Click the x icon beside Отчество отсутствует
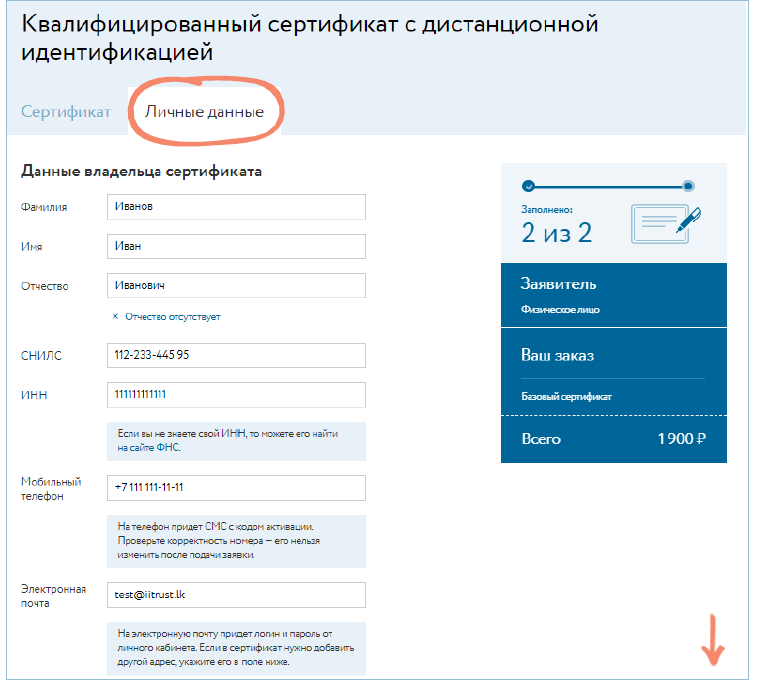 [115, 316]
